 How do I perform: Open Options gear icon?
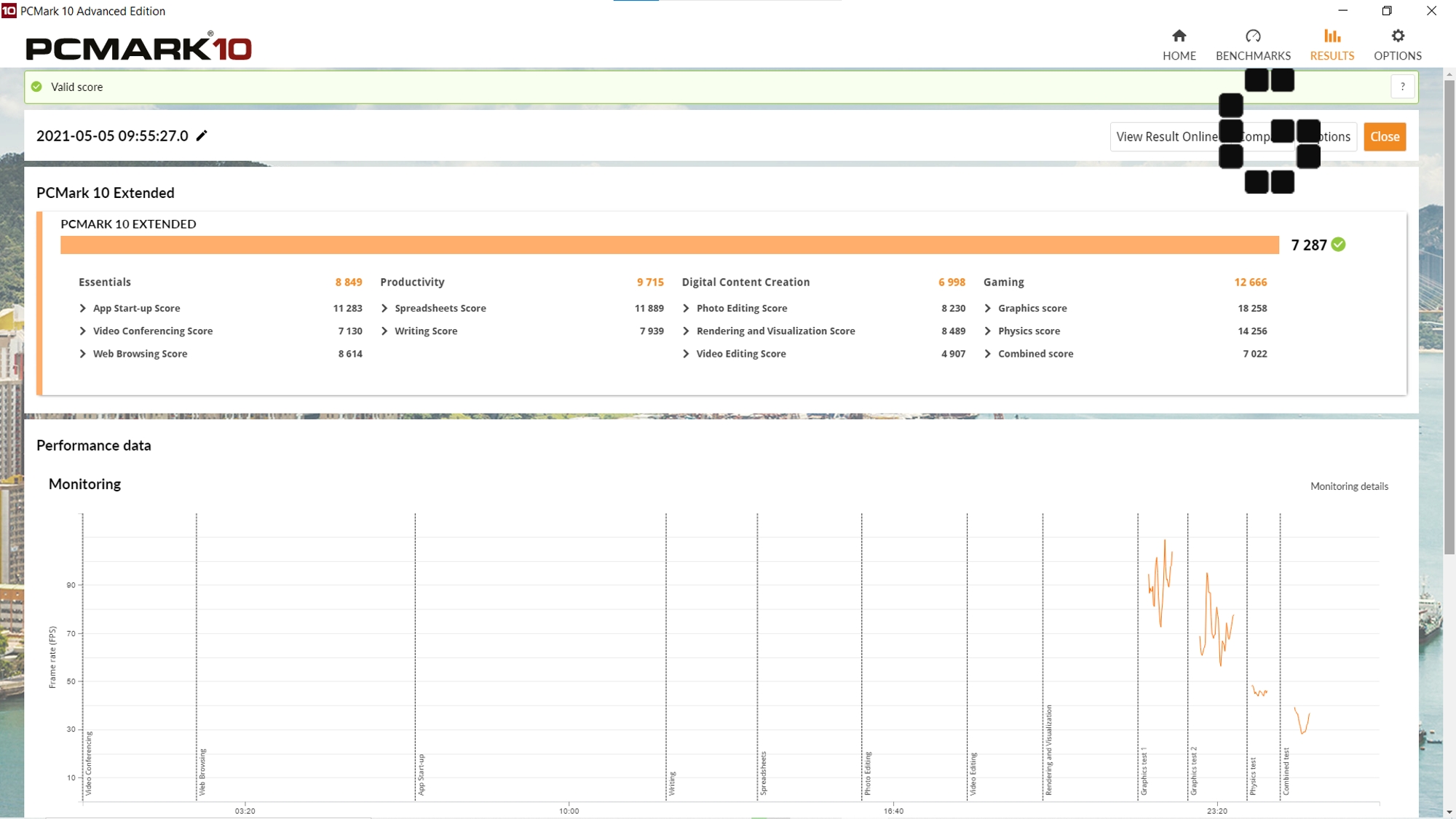tap(1397, 36)
